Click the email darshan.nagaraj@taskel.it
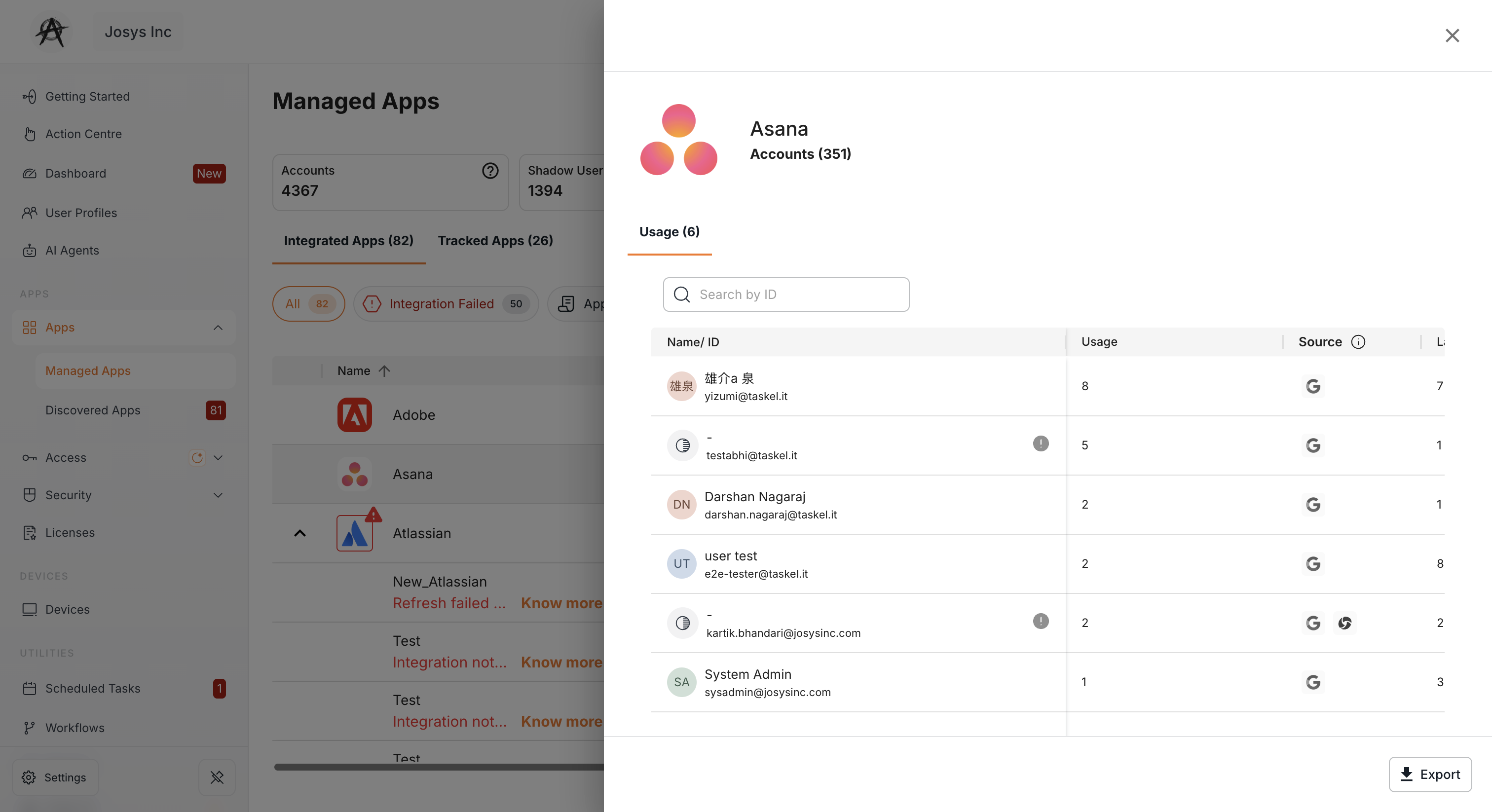 coord(770,515)
